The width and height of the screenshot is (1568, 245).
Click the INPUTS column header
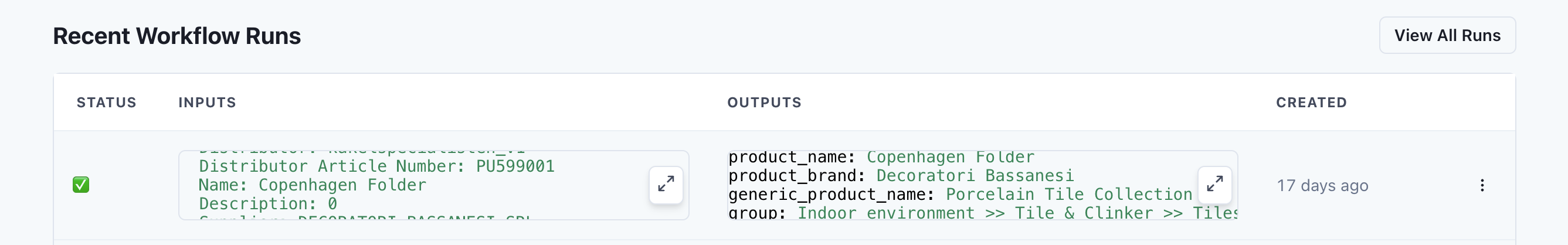tap(207, 102)
